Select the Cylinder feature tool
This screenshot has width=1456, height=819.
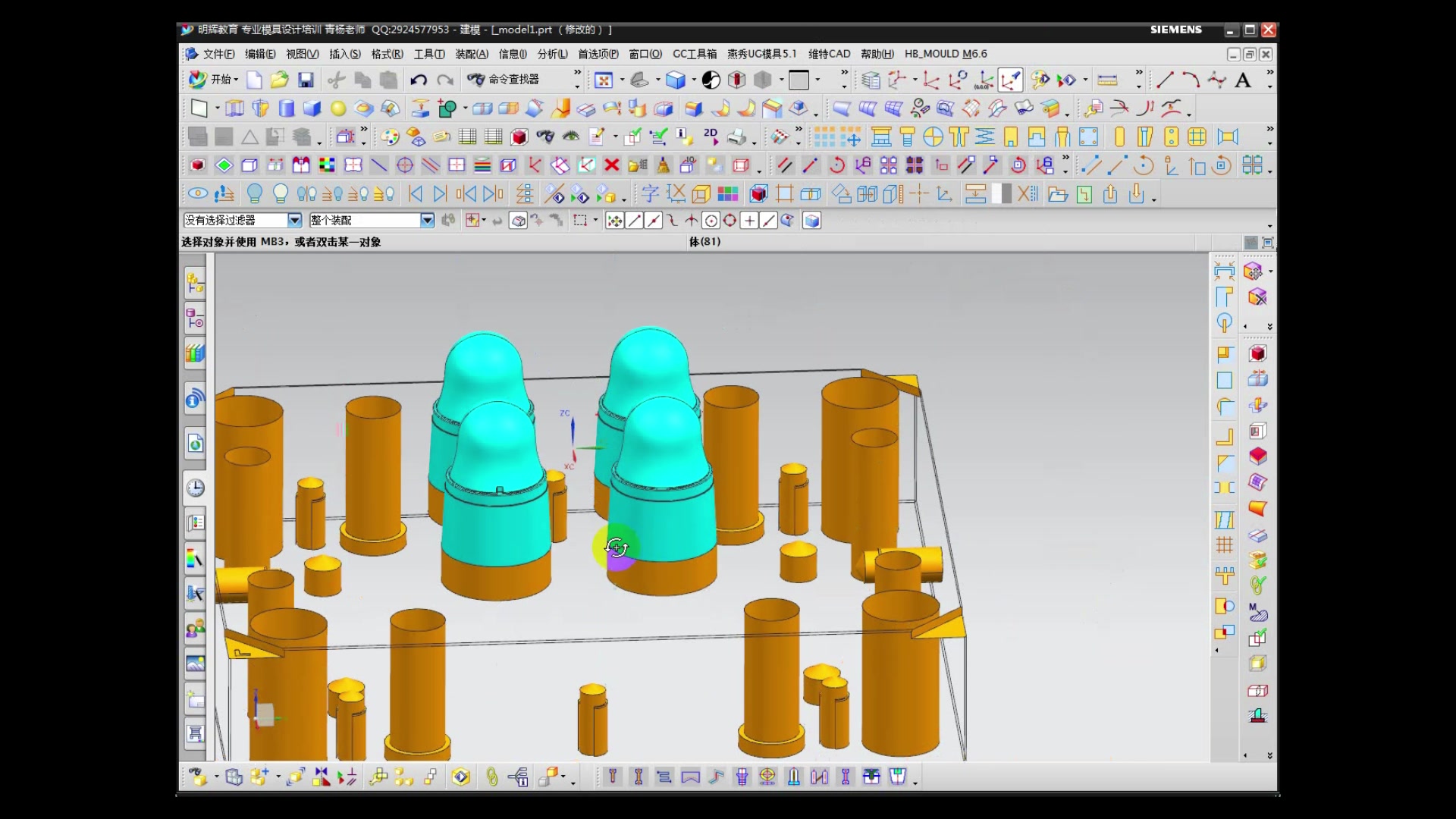pyautogui.click(x=286, y=108)
